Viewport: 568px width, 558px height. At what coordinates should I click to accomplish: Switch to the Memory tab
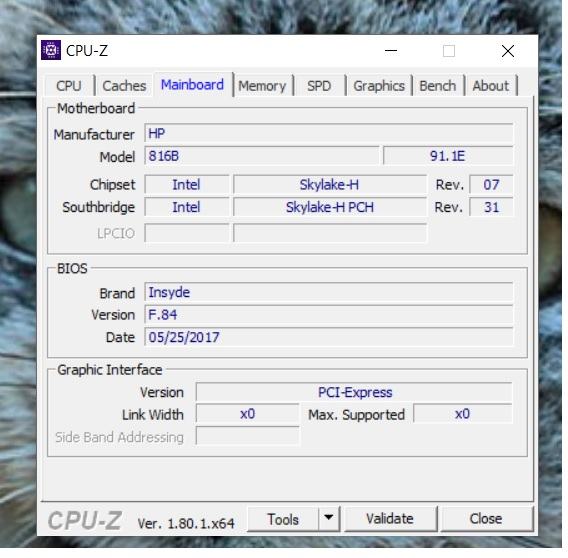[x=262, y=86]
